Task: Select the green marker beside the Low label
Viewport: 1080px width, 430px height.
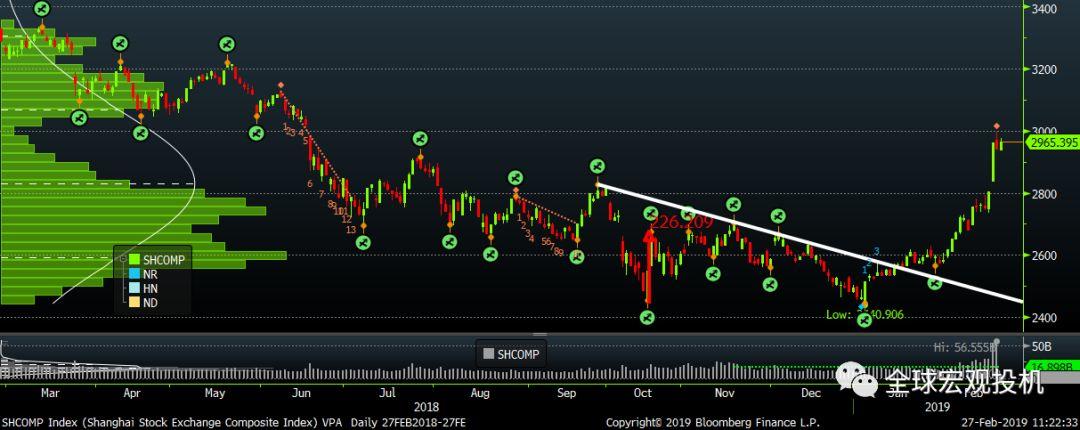Action: coord(864,318)
